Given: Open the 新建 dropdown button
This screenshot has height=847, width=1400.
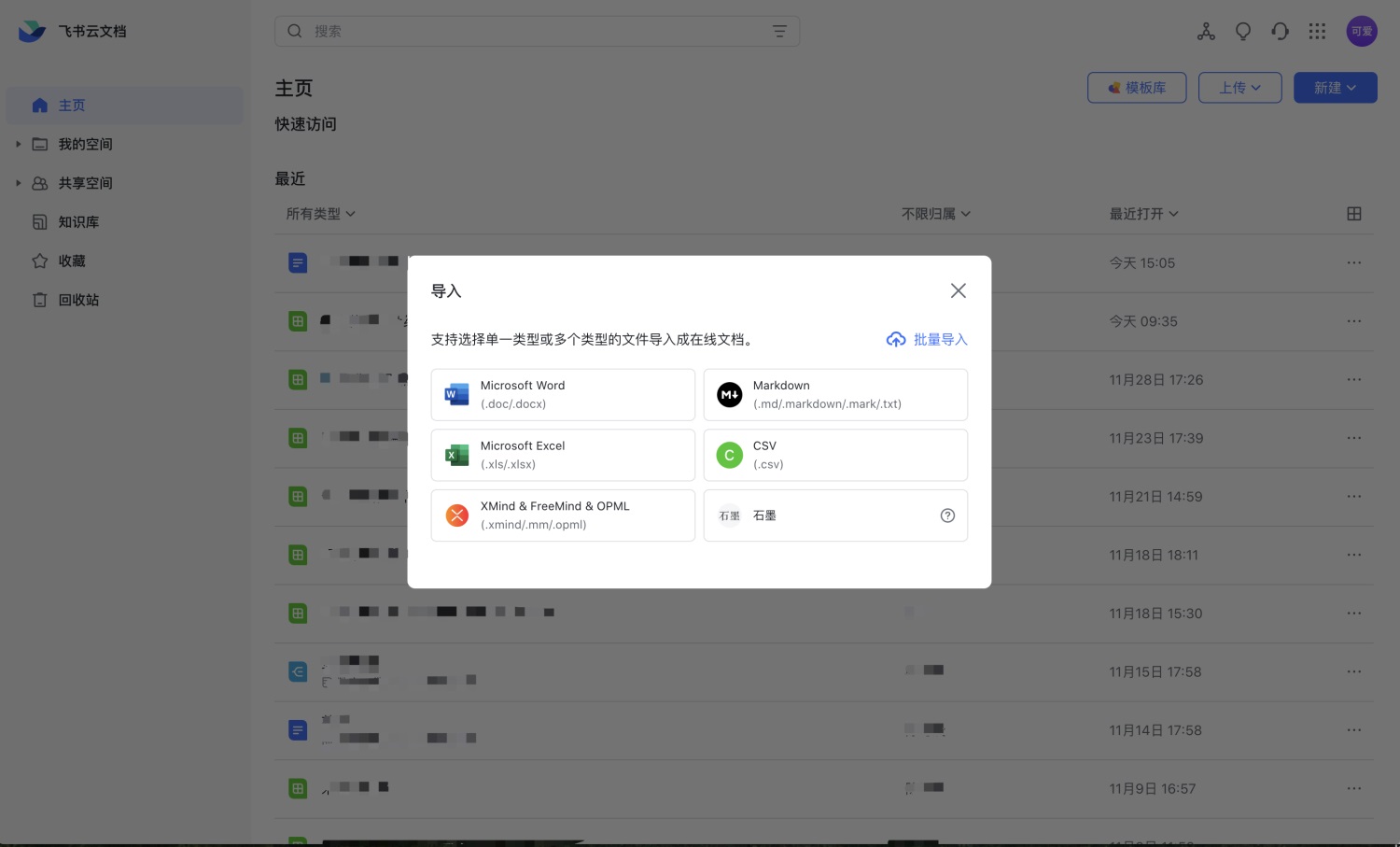Looking at the screenshot, I should (1335, 88).
